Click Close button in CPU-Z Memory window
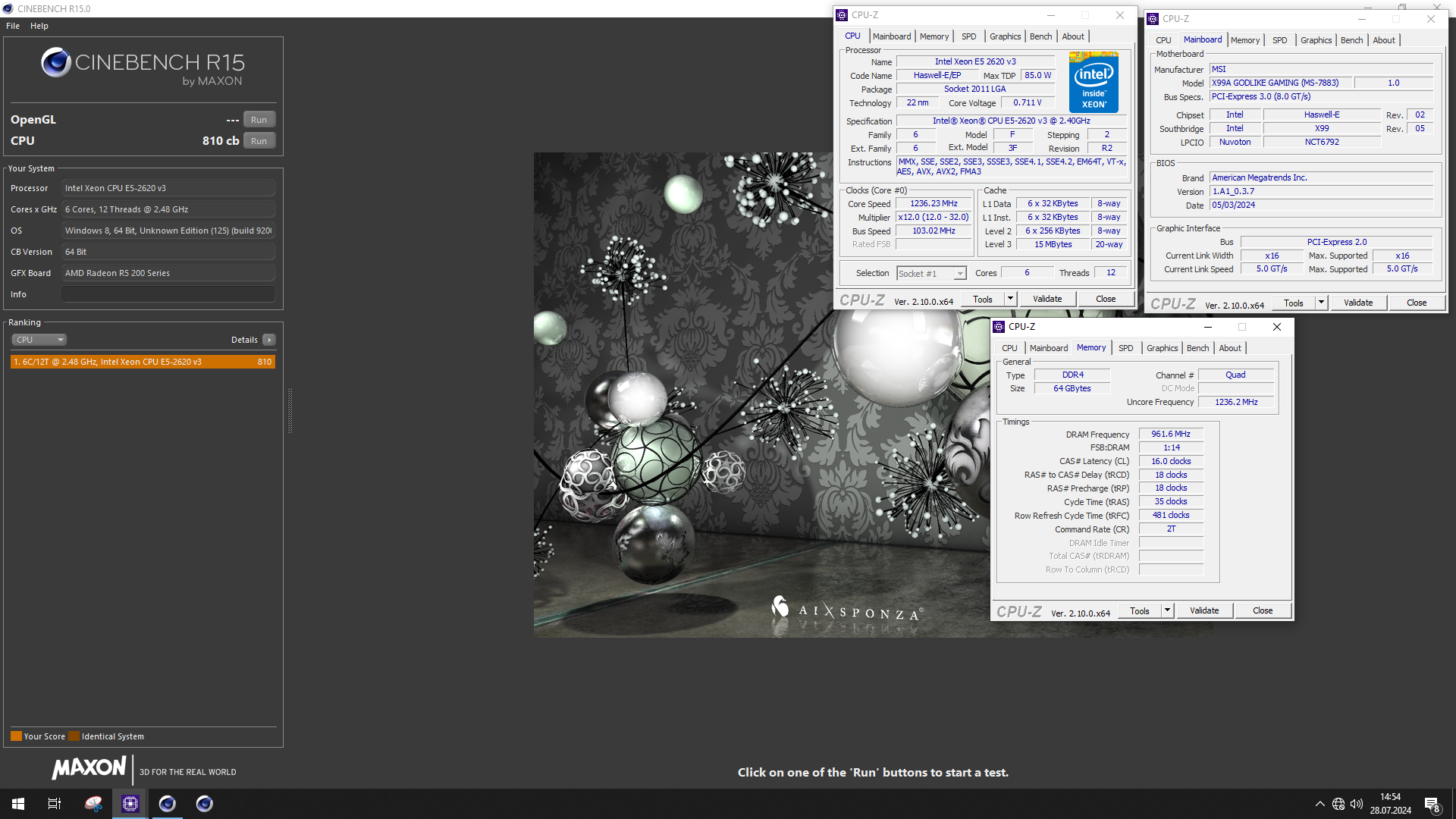 [x=1263, y=610]
